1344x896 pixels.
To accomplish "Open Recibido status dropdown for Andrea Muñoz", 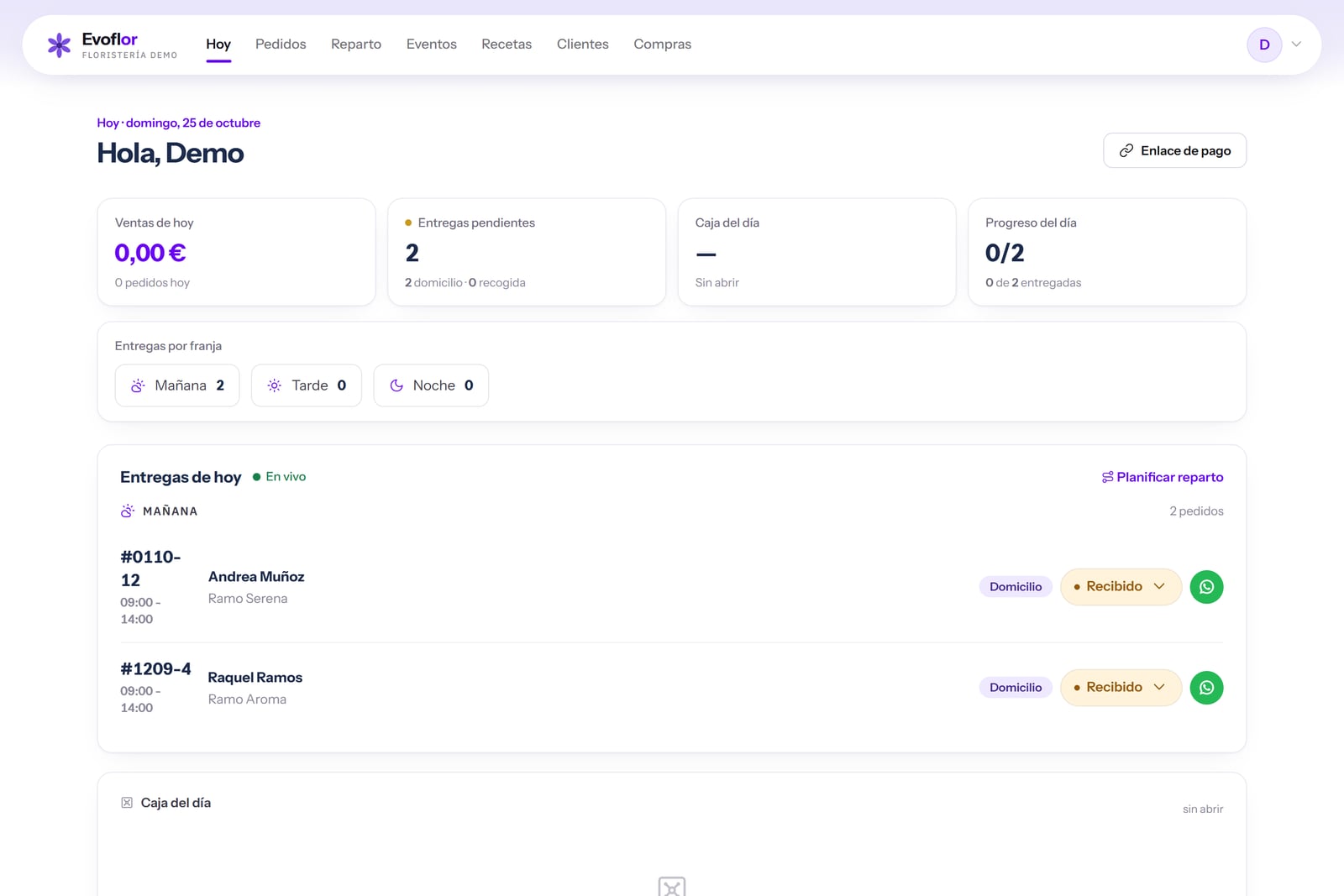I will pyautogui.click(x=1121, y=587).
